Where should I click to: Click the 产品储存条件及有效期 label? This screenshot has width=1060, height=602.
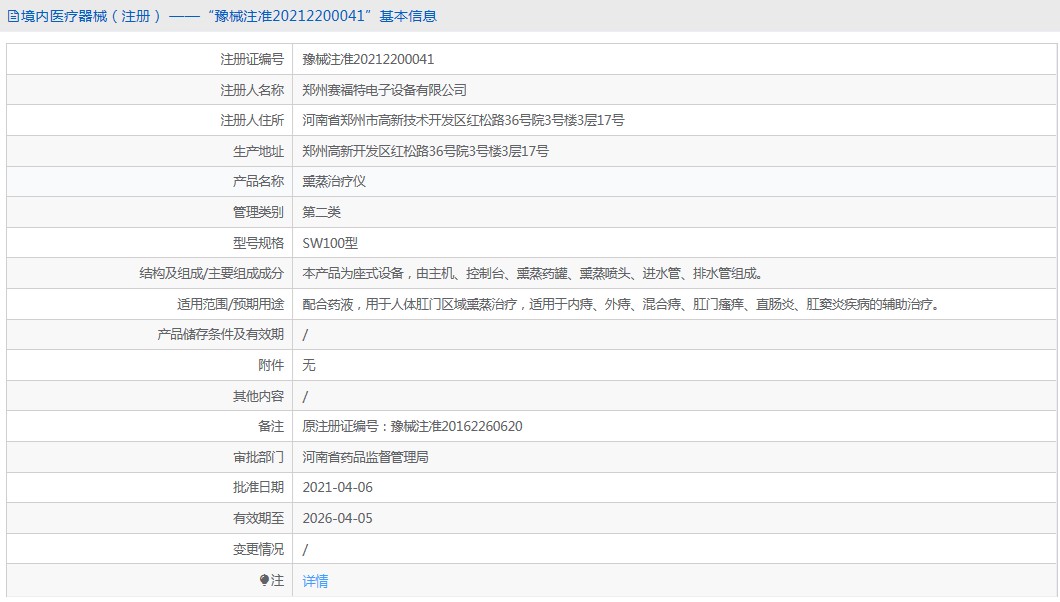point(220,334)
